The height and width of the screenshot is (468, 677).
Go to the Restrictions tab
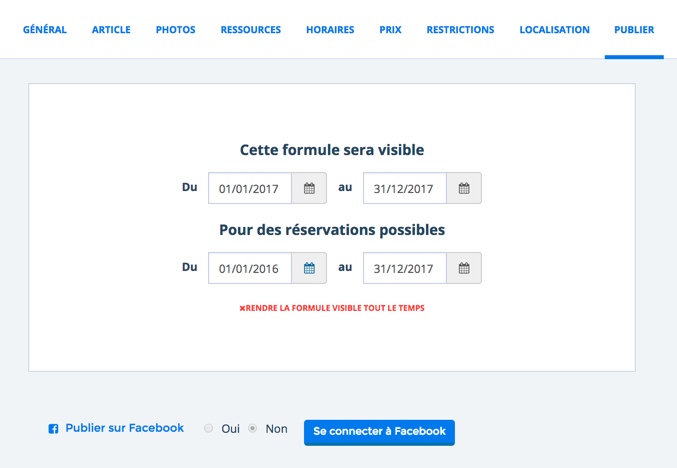pos(460,30)
